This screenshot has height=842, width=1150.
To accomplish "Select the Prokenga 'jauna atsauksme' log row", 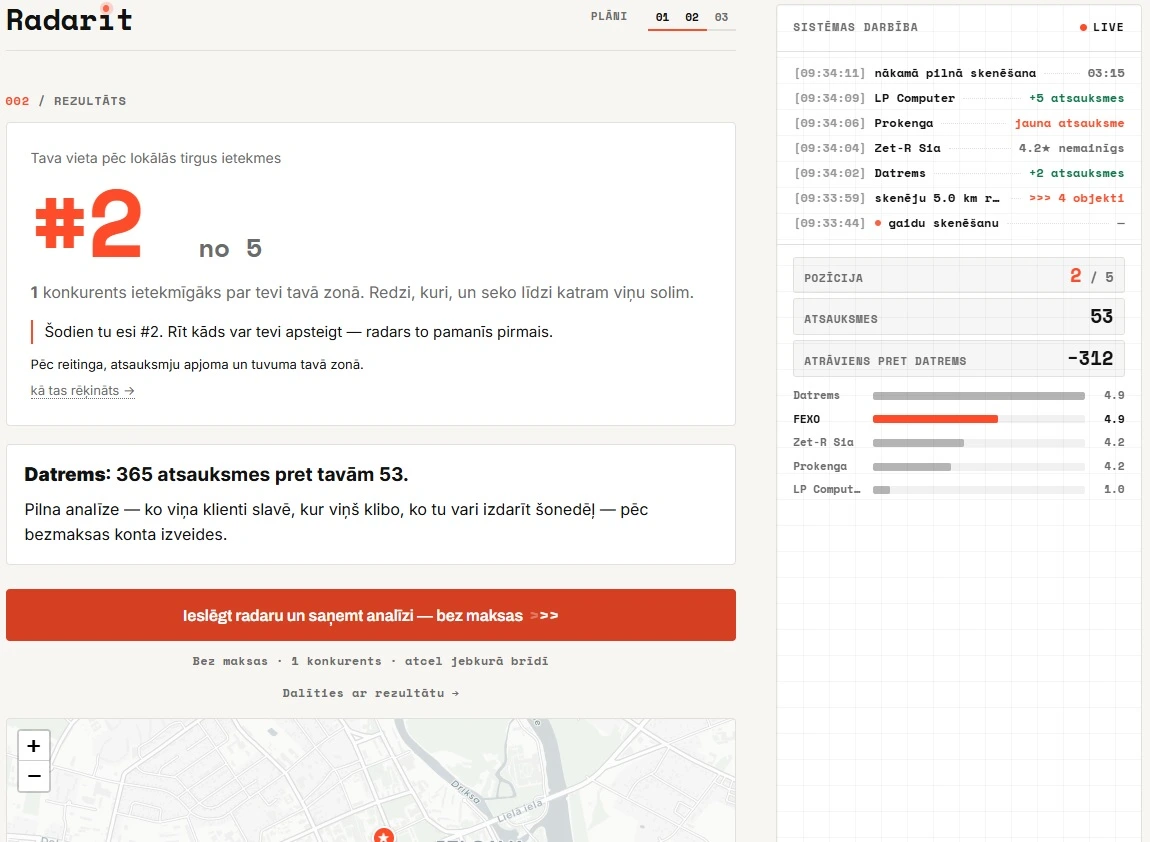I will tap(959, 123).
